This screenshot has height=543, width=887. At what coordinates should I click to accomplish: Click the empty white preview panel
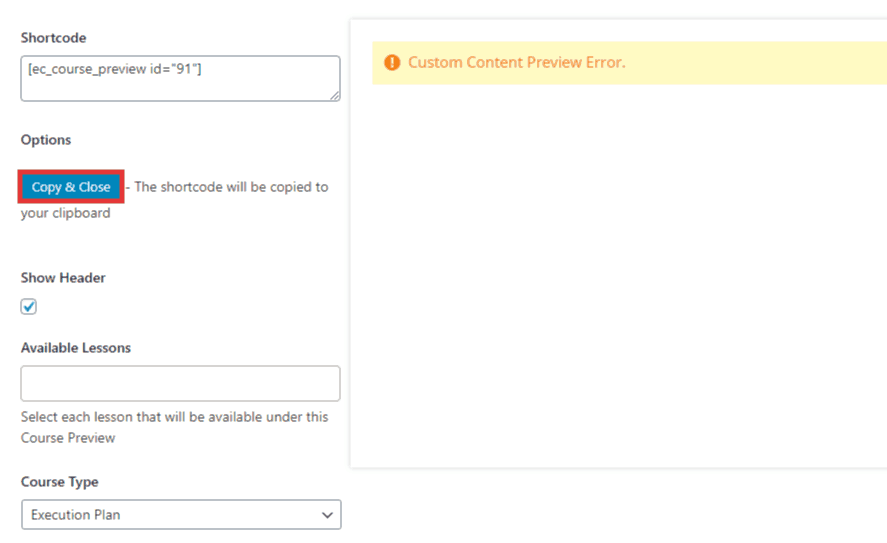pos(618,275)
